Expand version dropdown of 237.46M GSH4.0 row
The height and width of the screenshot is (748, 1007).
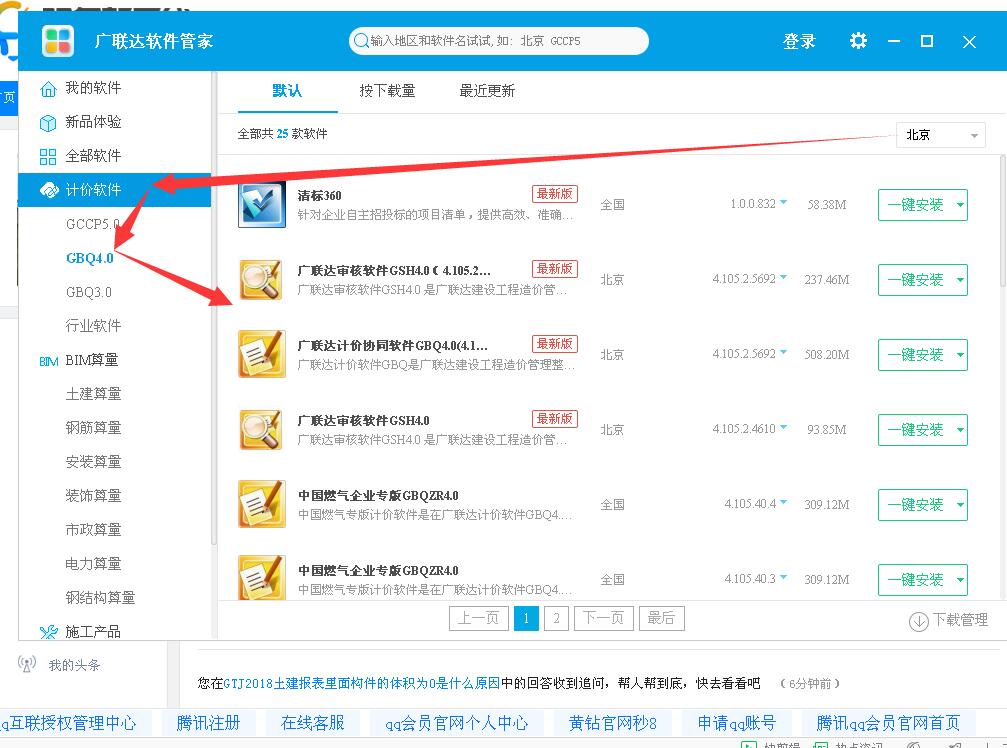pyautogui.click(x=783, y=278)
